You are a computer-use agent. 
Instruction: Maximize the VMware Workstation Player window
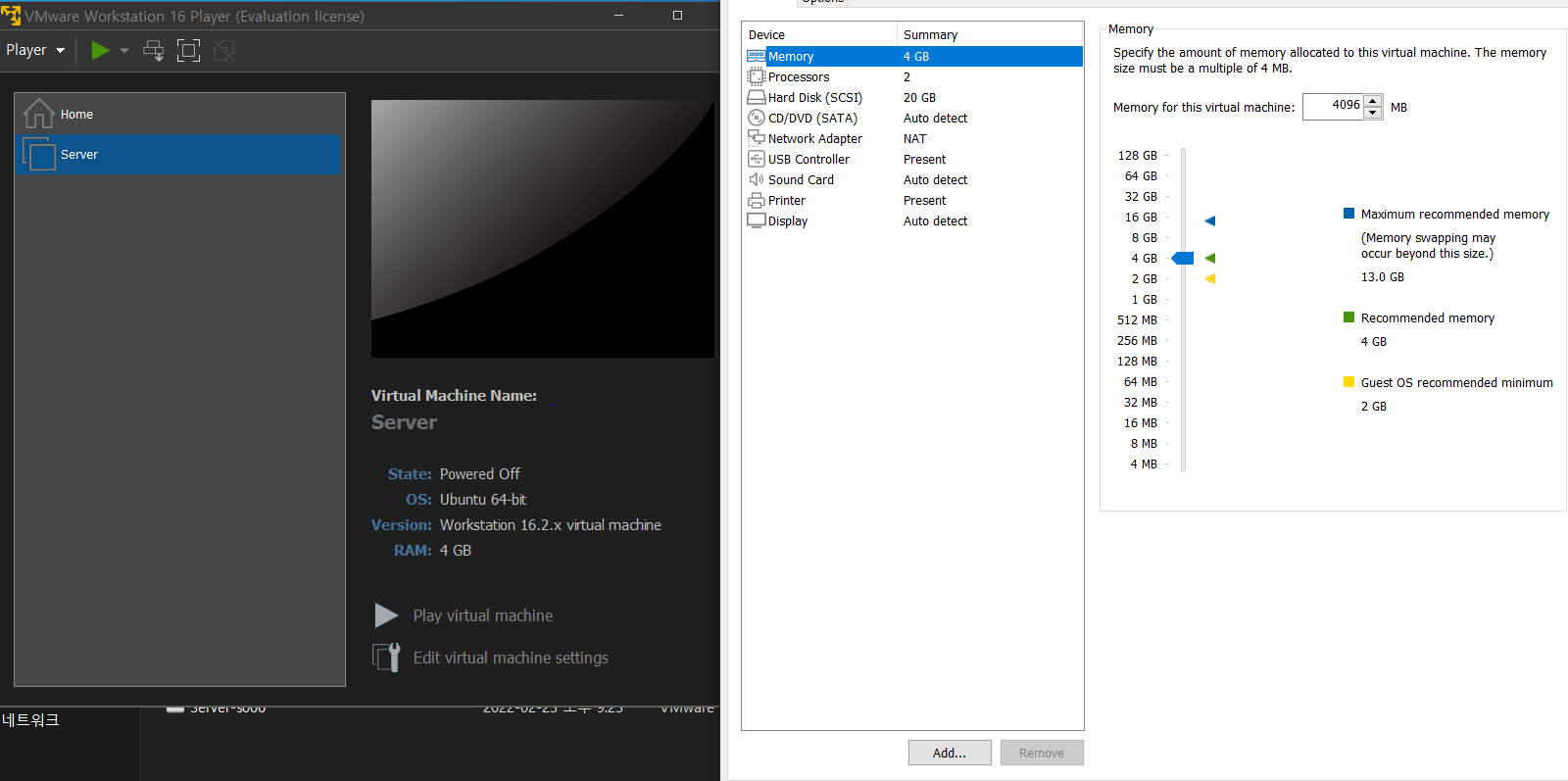[x=677, y=15]
